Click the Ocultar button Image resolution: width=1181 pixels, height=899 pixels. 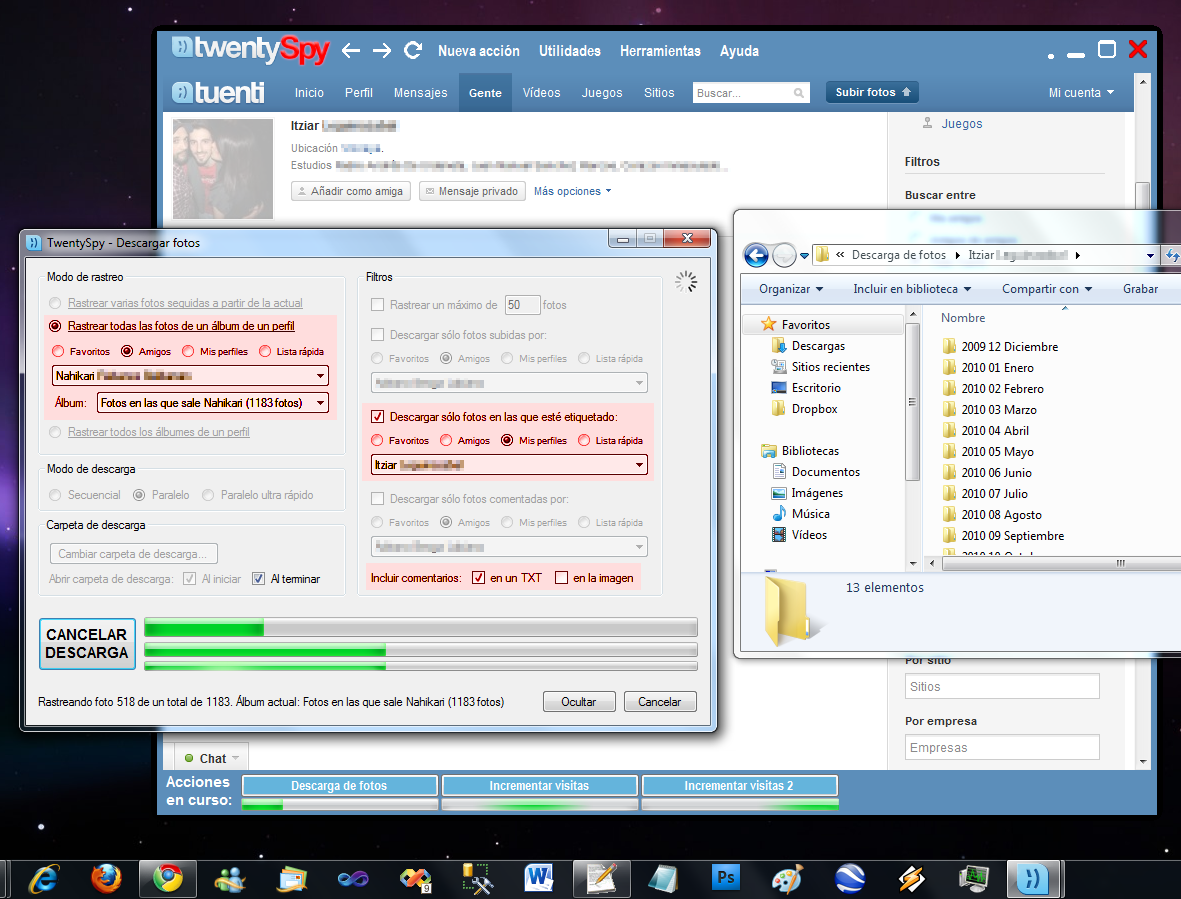(578, 702)
